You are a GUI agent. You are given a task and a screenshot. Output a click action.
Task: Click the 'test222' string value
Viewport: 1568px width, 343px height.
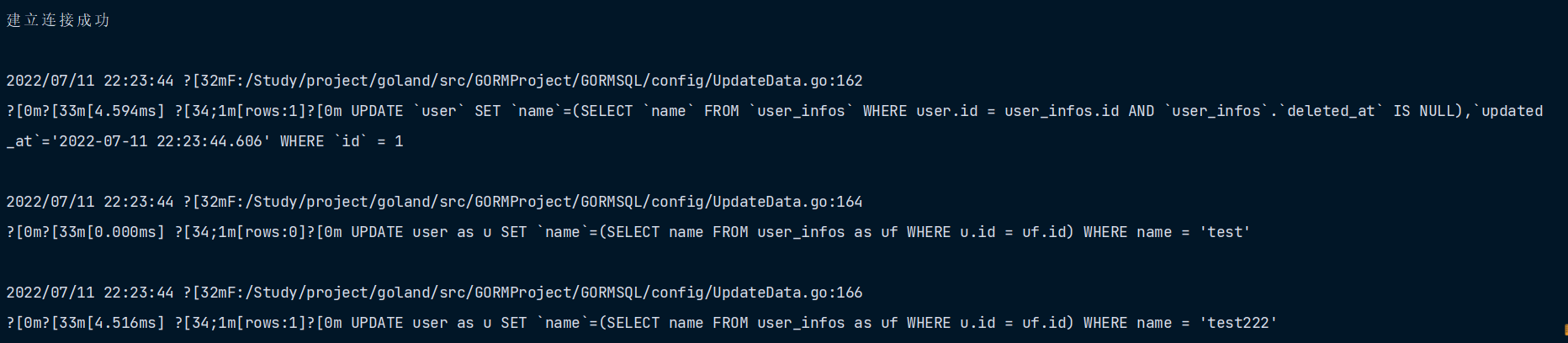pyautogui.click(x=1238, y=323)
